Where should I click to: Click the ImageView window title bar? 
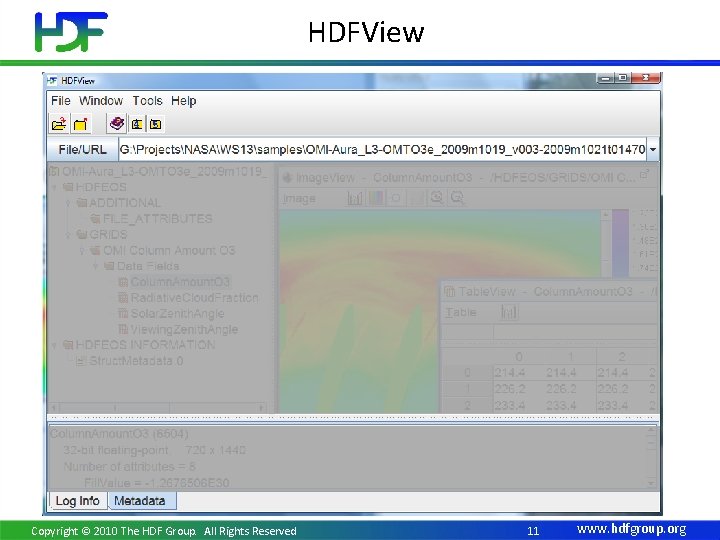466,177
